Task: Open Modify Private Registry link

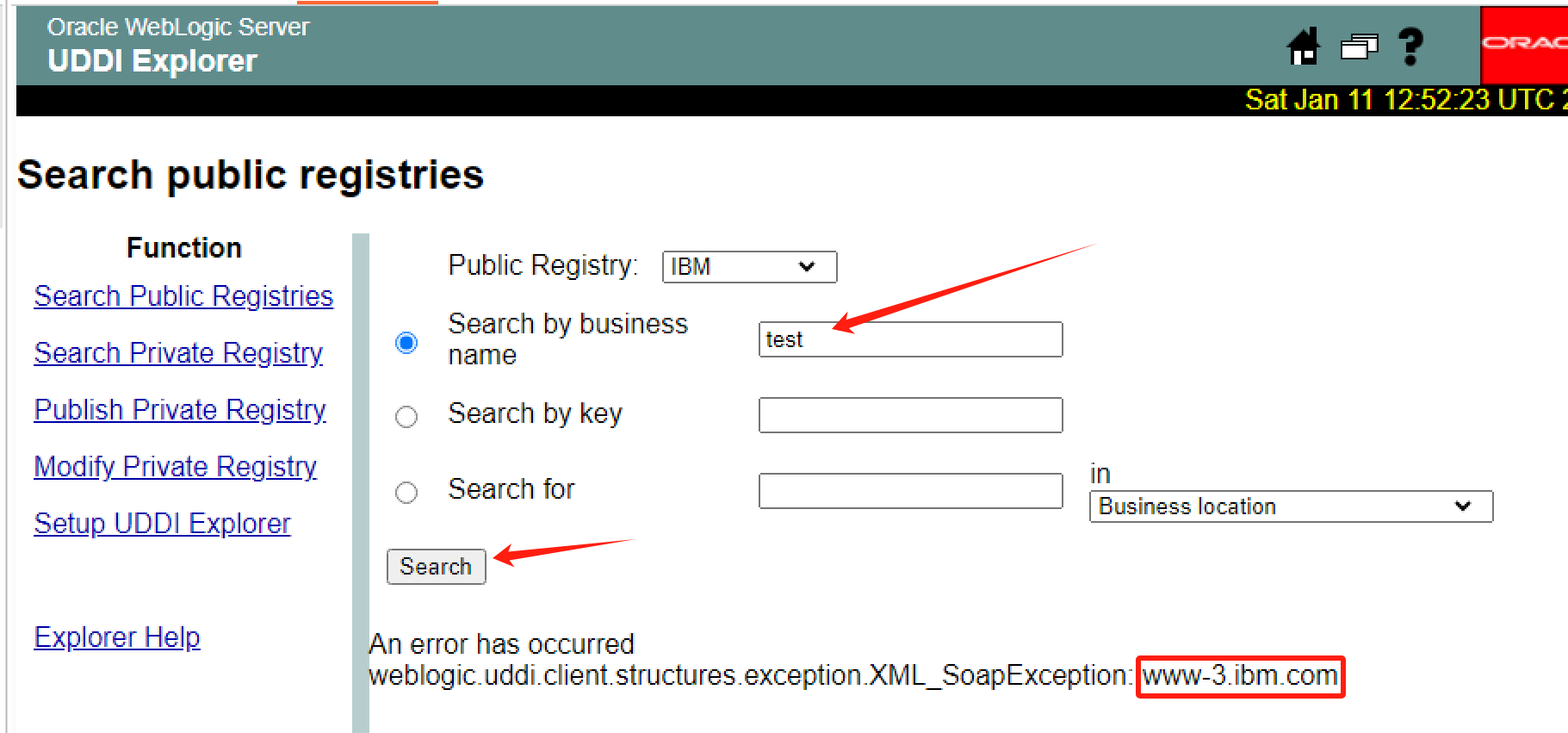Action: point(175,467)
